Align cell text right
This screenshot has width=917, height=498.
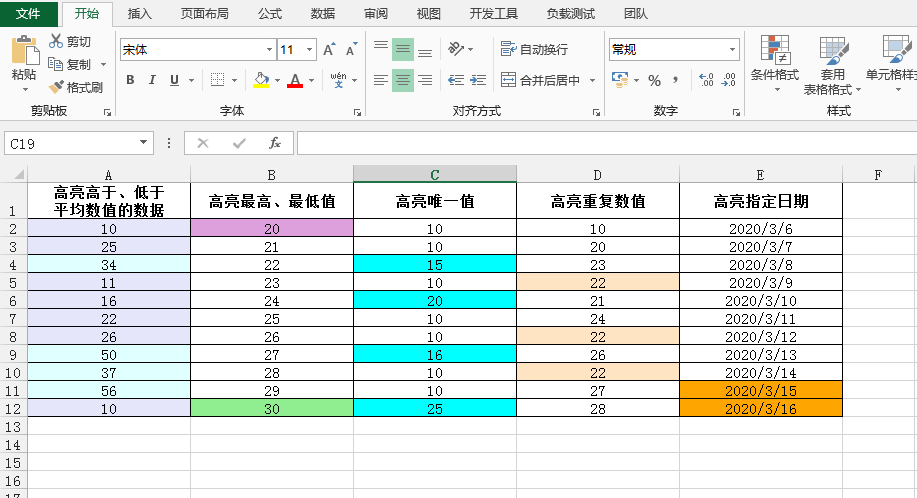pyautogui.click(x=425, y=80)
